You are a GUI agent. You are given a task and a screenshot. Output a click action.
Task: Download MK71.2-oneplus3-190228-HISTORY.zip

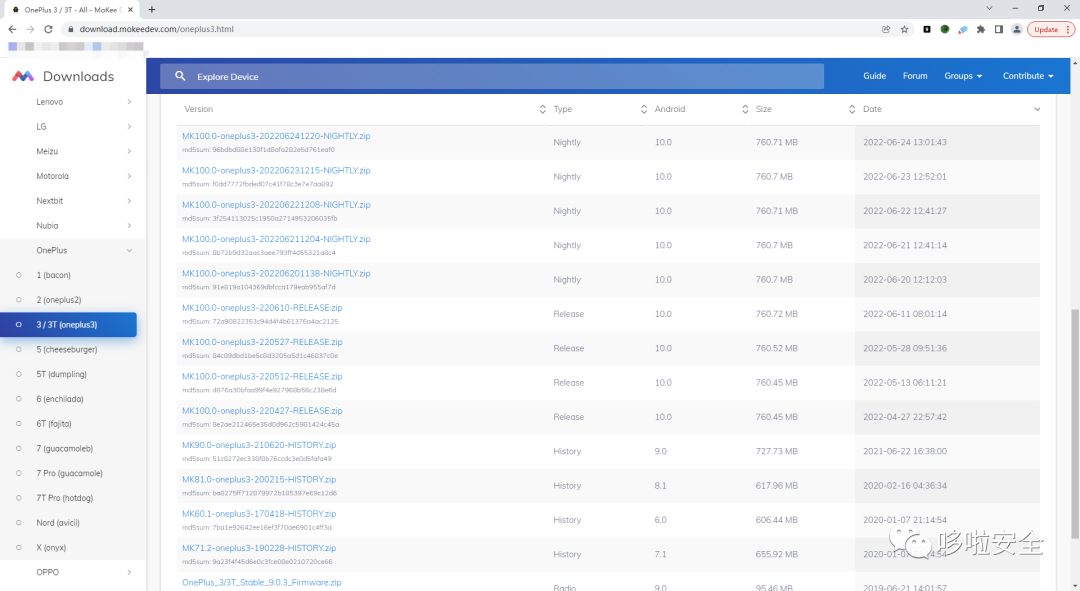coord(259,548)
